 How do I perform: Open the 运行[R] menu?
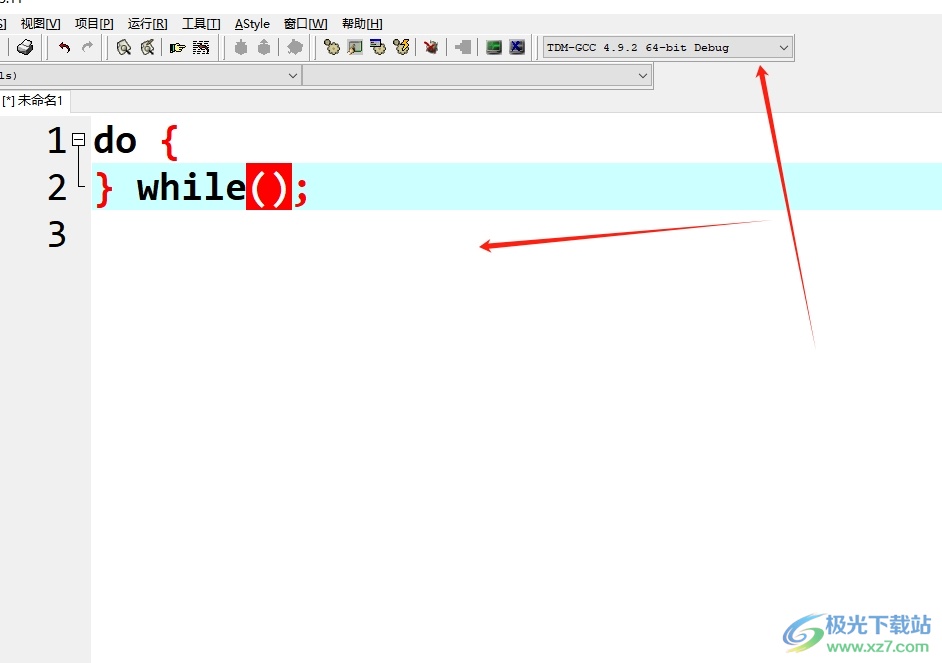[147, 23]
